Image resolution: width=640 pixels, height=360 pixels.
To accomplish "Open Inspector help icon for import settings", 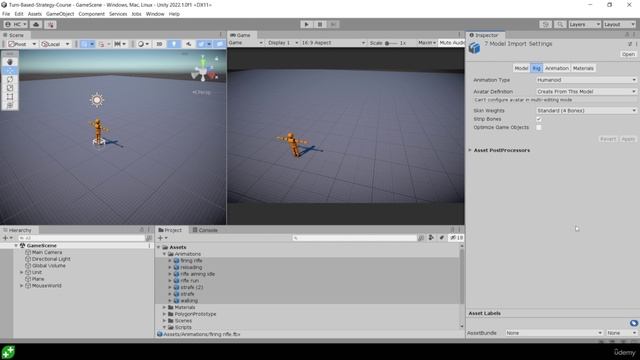I will point(630,44).
